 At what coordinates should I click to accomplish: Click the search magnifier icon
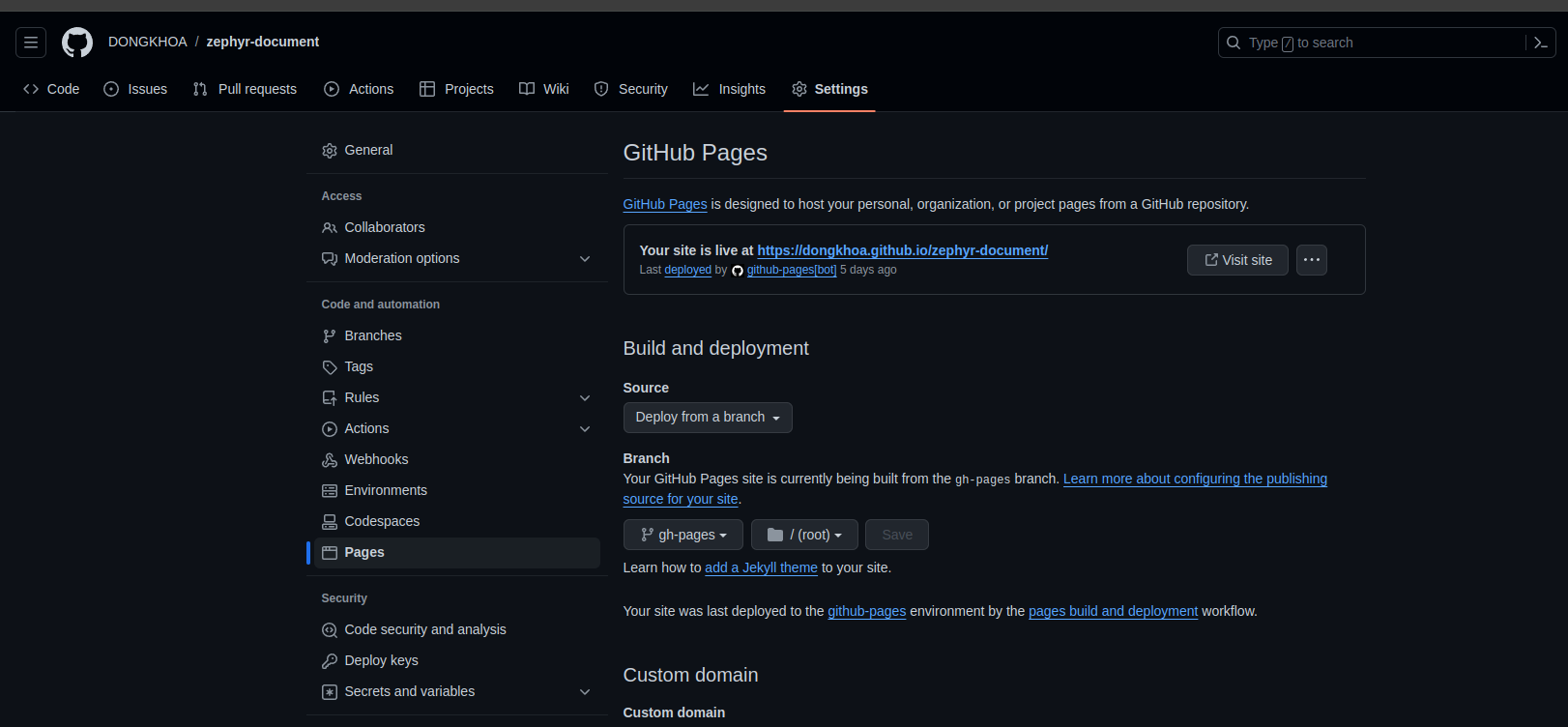coord(1234,43)
